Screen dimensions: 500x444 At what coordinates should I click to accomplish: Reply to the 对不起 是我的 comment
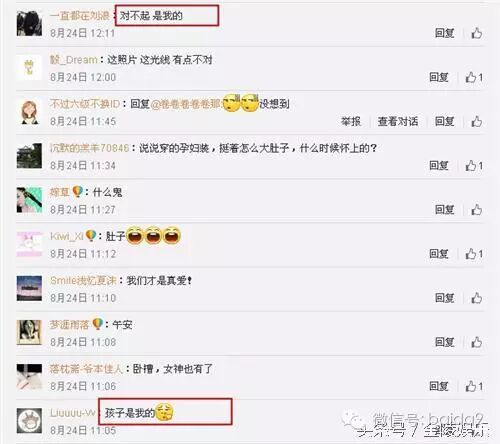pyautogui.click(x=445, y=33)
